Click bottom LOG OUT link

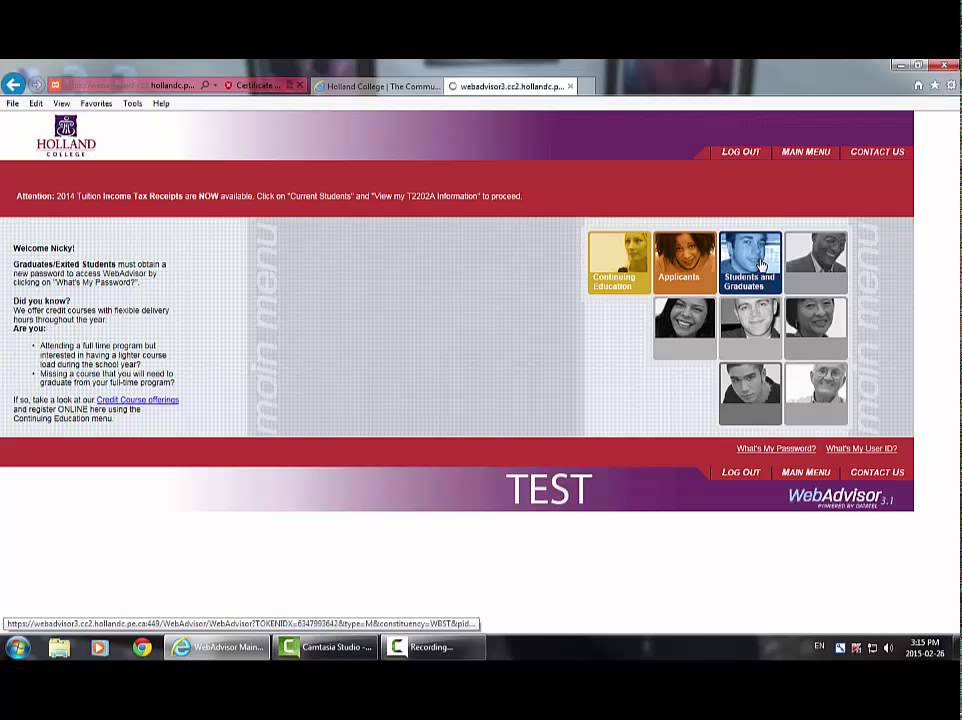[x=741, y=473]
